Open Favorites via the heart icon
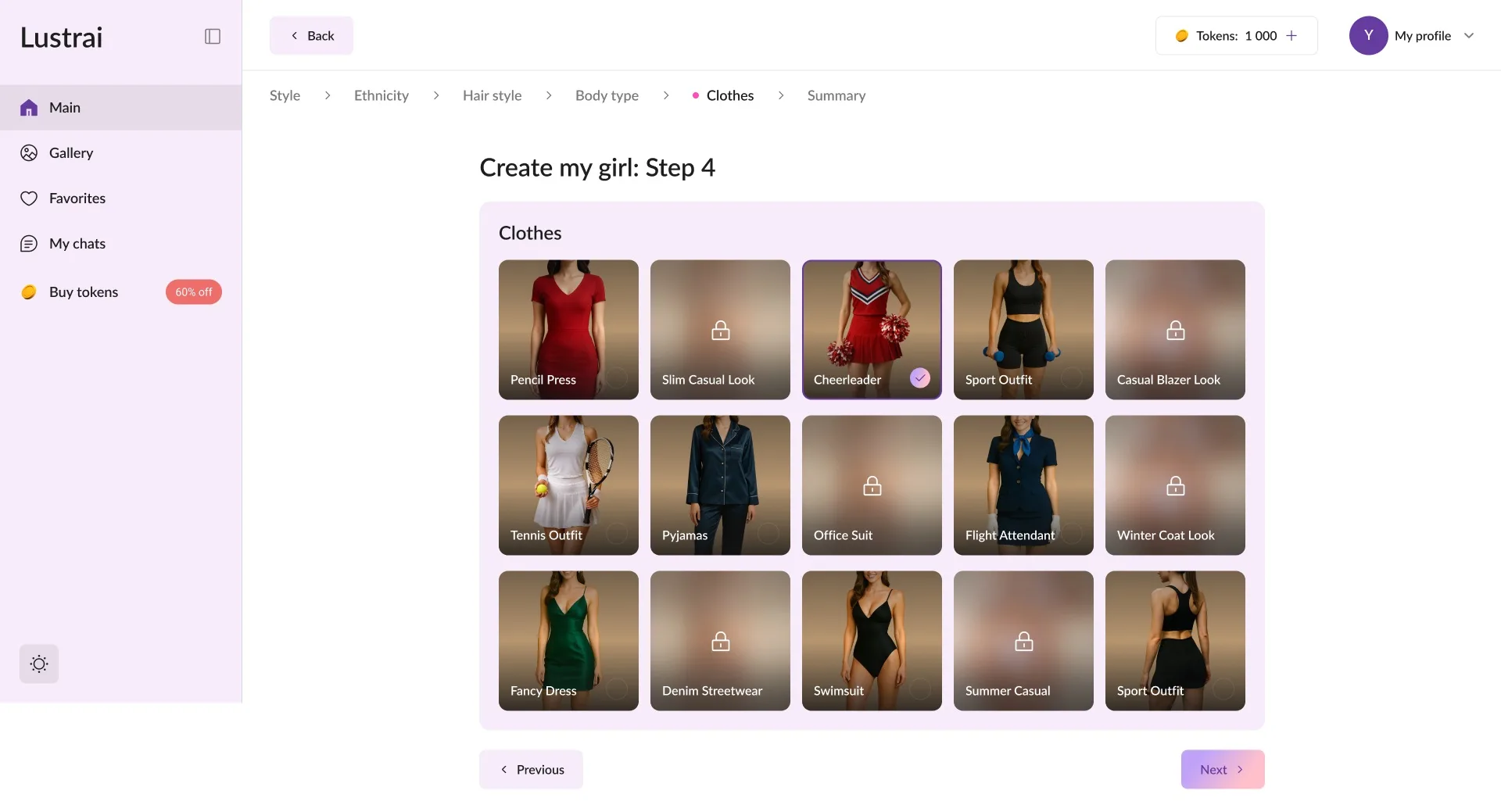 [29, 199]
